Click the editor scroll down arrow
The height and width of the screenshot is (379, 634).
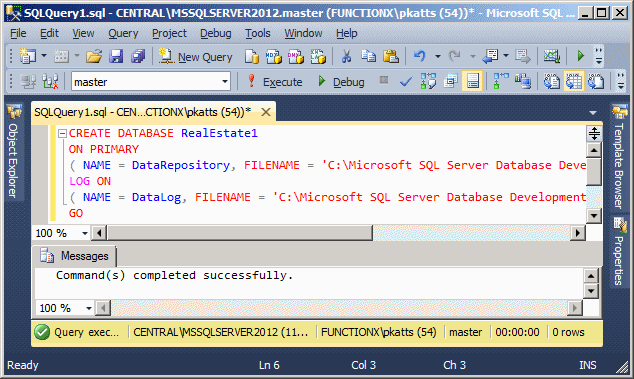[594, 216]
